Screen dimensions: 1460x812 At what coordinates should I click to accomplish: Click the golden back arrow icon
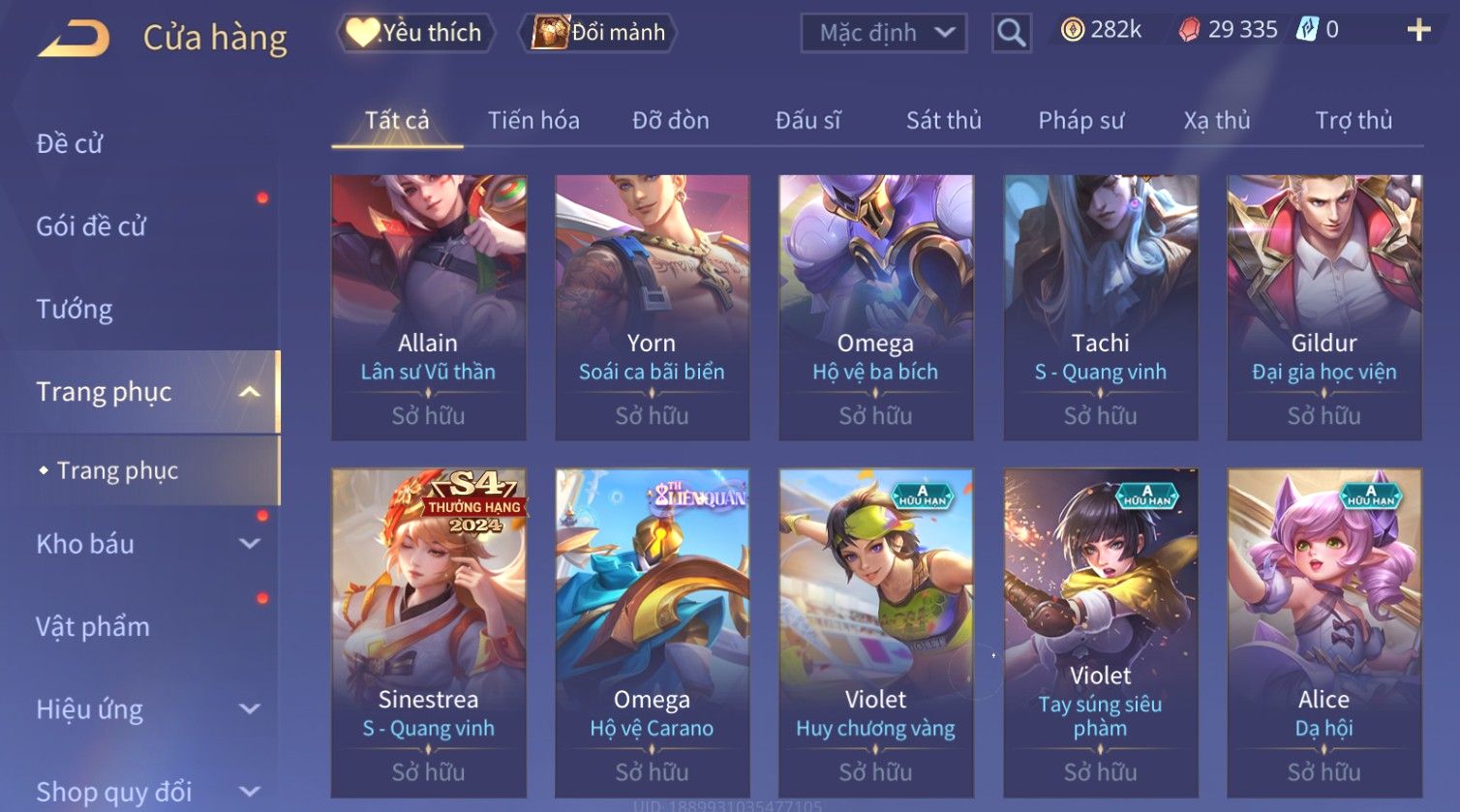[74, 39]
